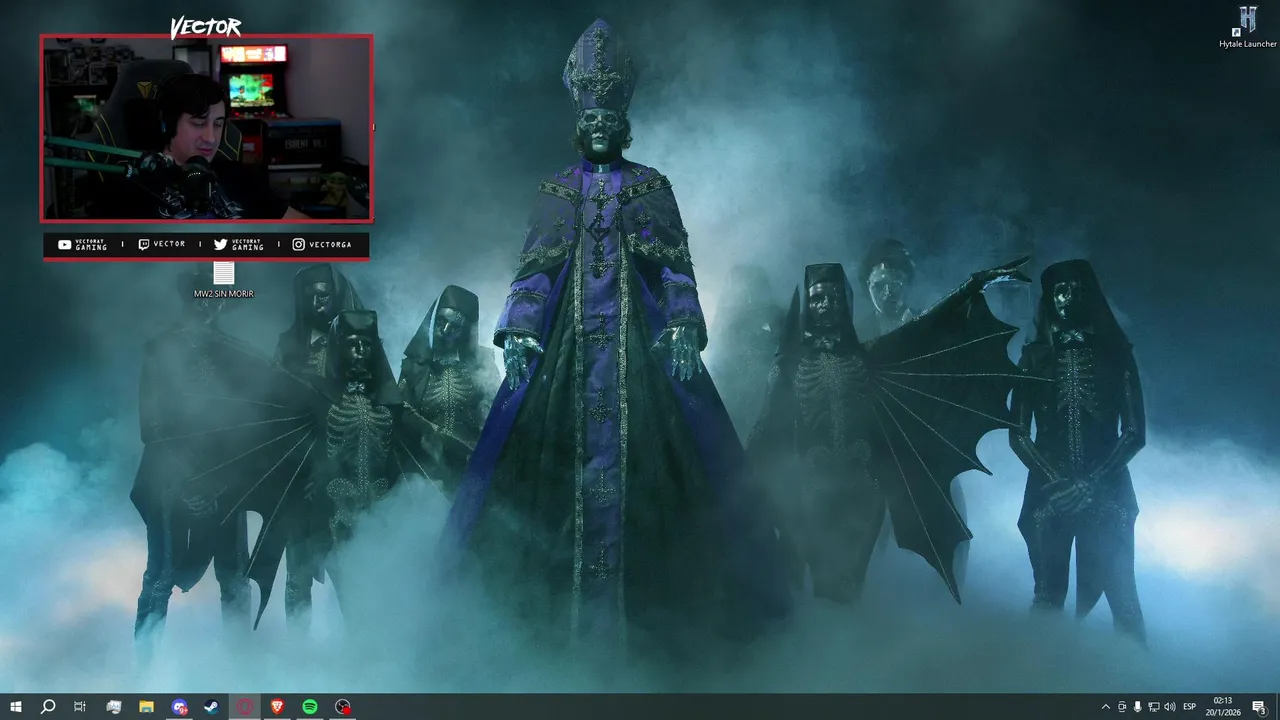Change the ESP input language

1190,707
